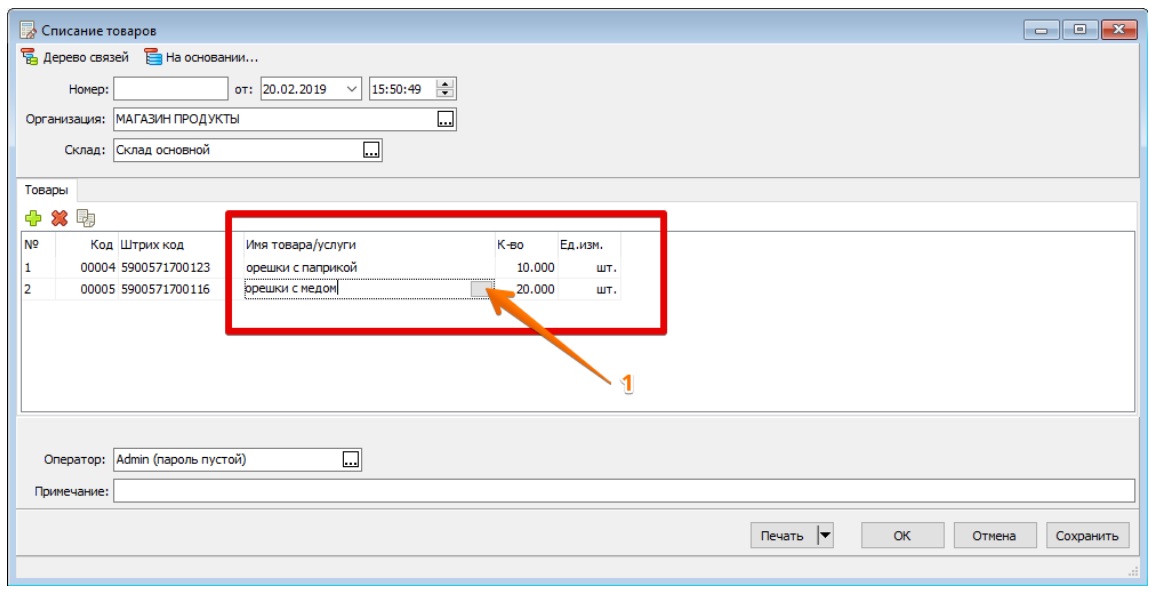Image resolution: width=1151 pixels, height=596 pixels.
Task: Open Дерево связей from the toolbar
Action: [74, 57]
